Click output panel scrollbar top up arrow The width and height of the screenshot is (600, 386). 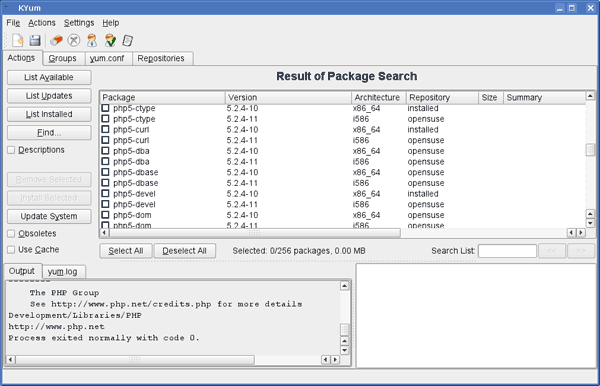(x=344, y=286)
